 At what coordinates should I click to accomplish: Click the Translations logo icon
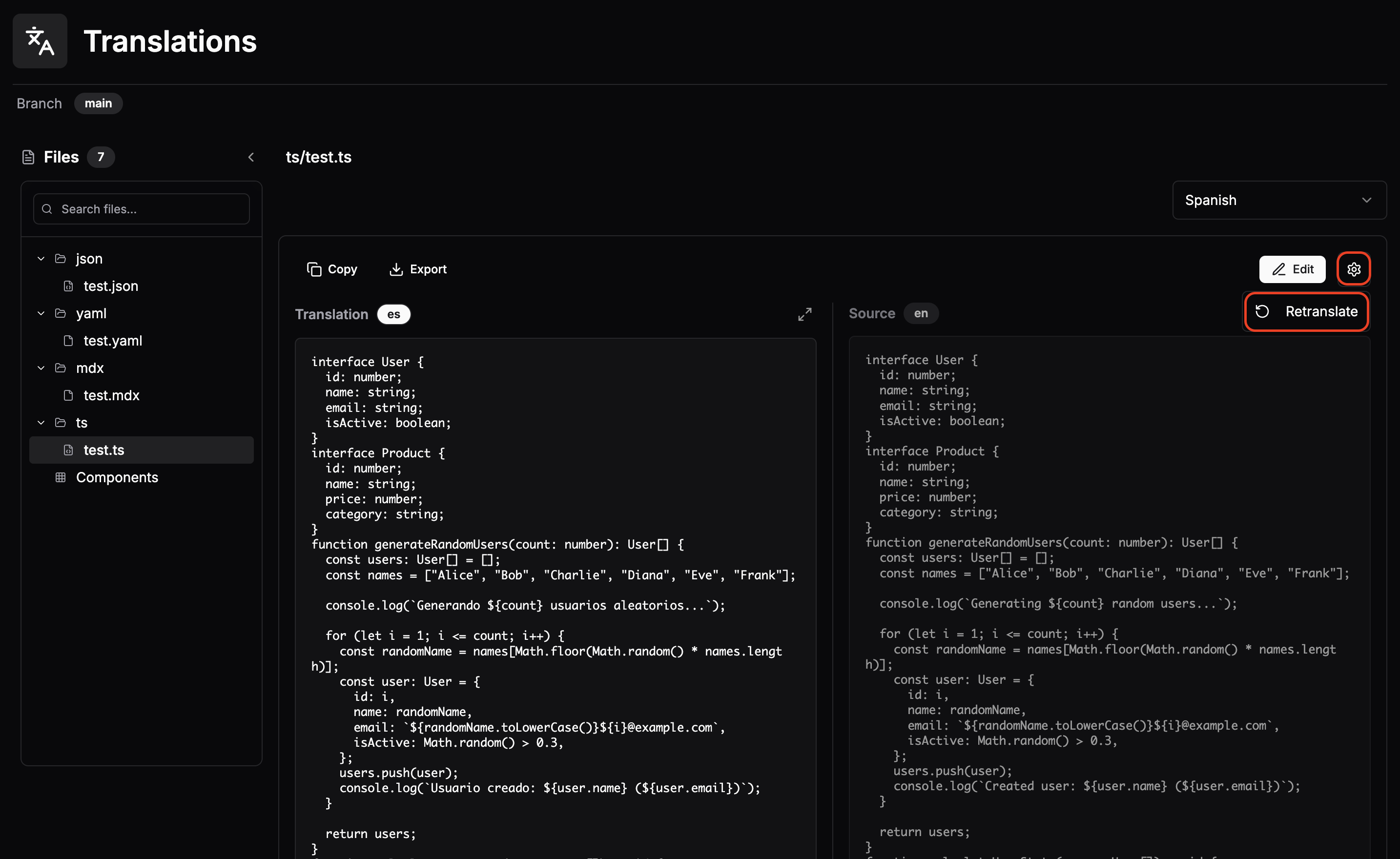click(40, 41)
